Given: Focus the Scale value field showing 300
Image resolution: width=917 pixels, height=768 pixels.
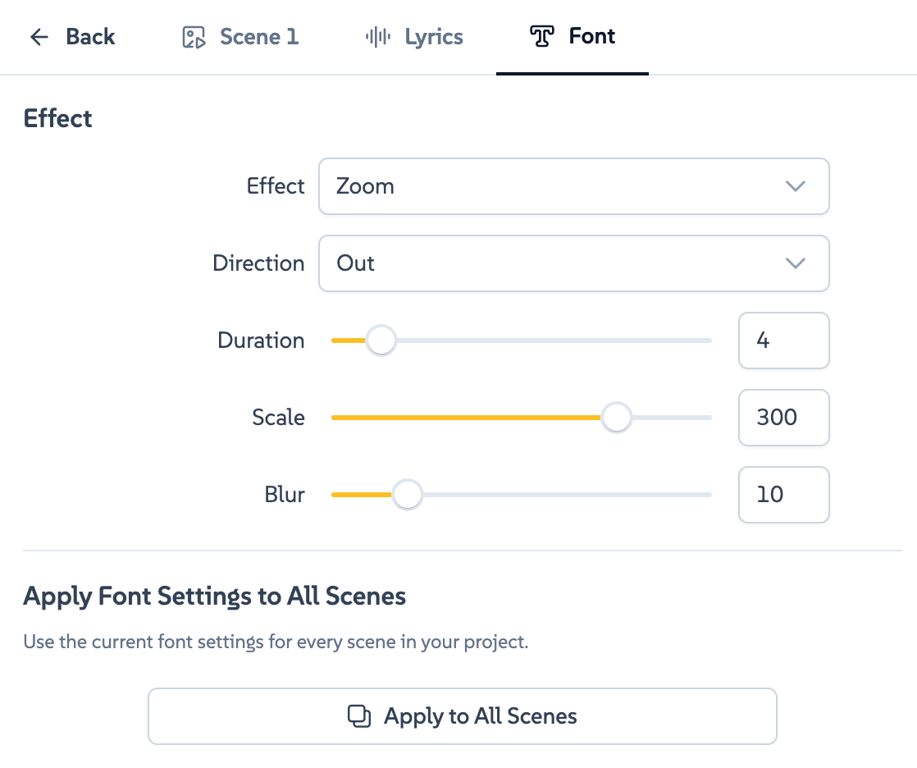Looking at the screenshot, I should [783, 417].
